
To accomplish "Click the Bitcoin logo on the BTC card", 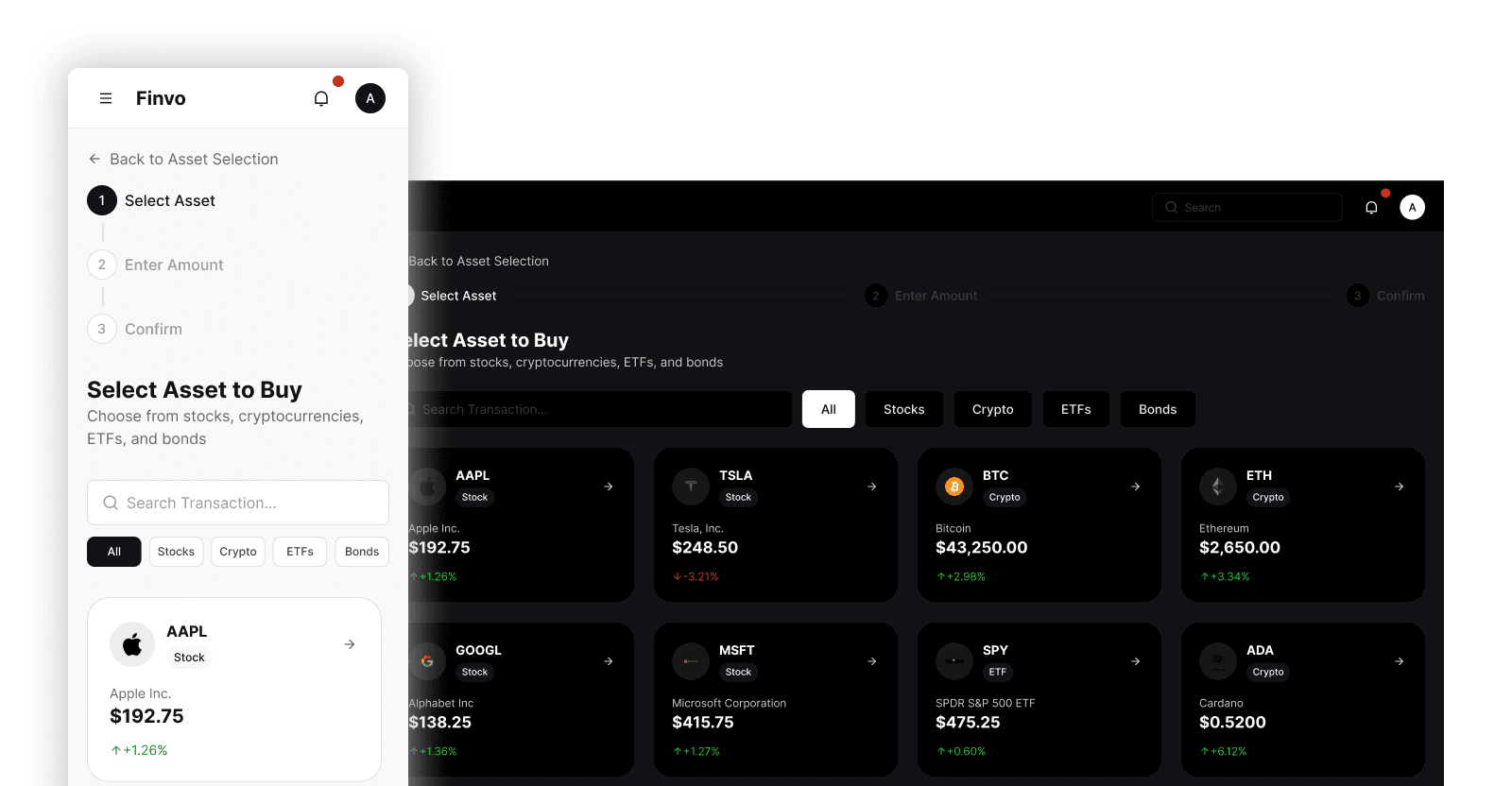I will click(x=954, y=487).
